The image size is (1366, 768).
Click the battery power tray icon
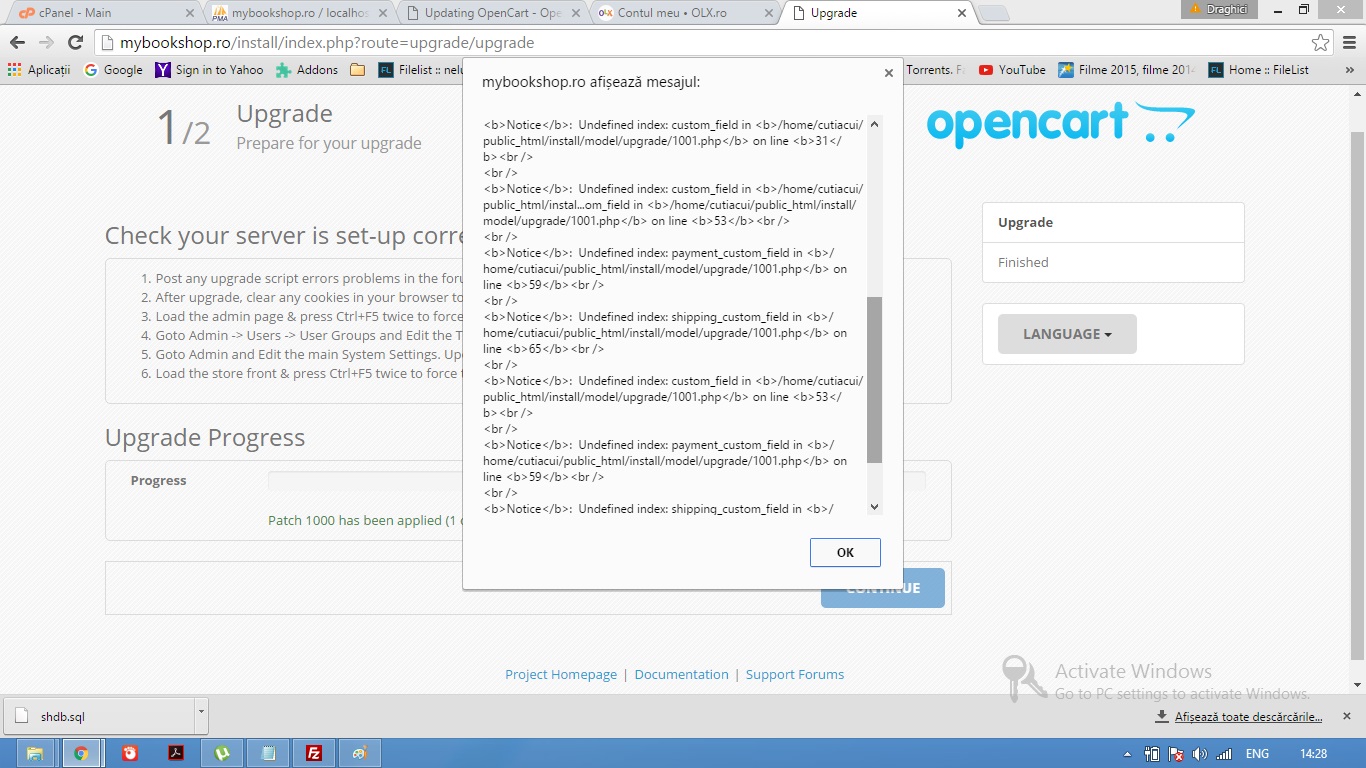click(x=1152, y=754)
